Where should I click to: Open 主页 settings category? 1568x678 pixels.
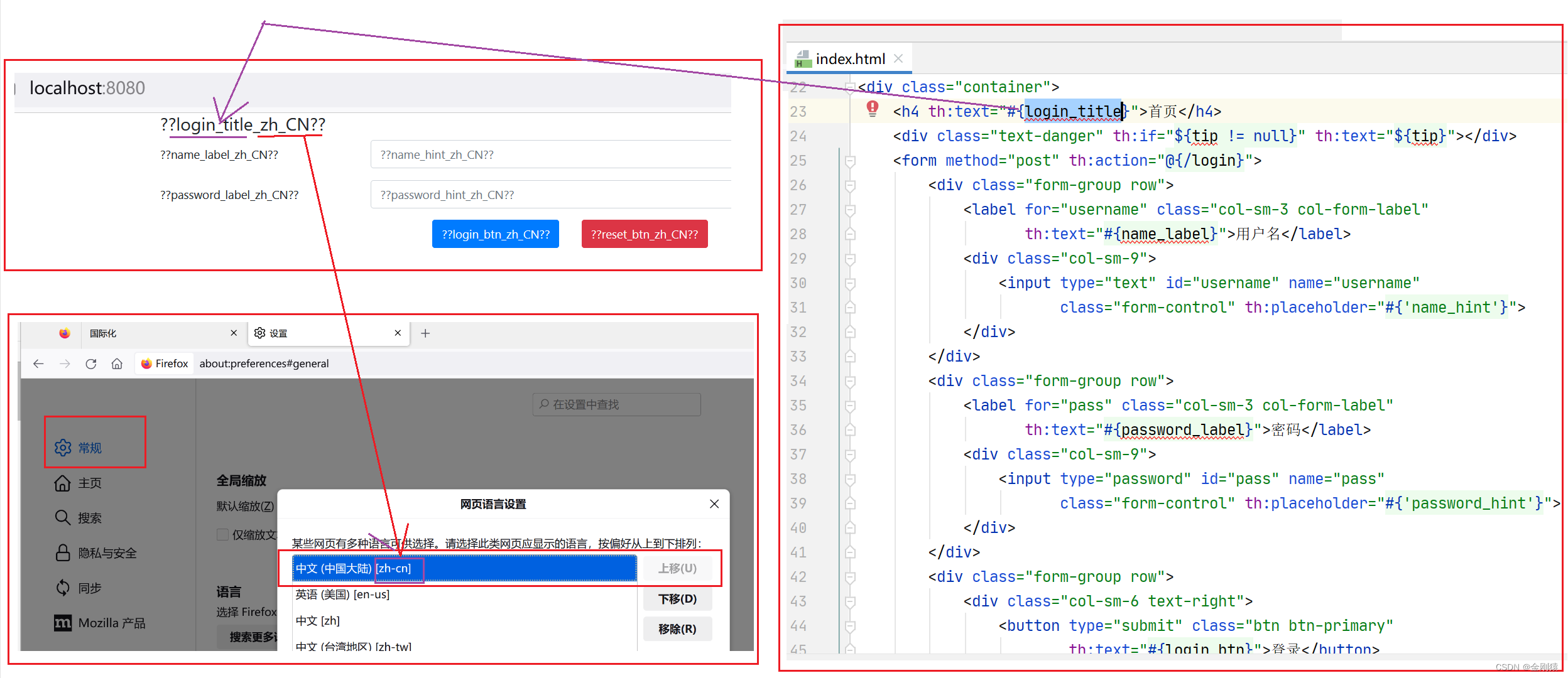[x=89, y=483]
